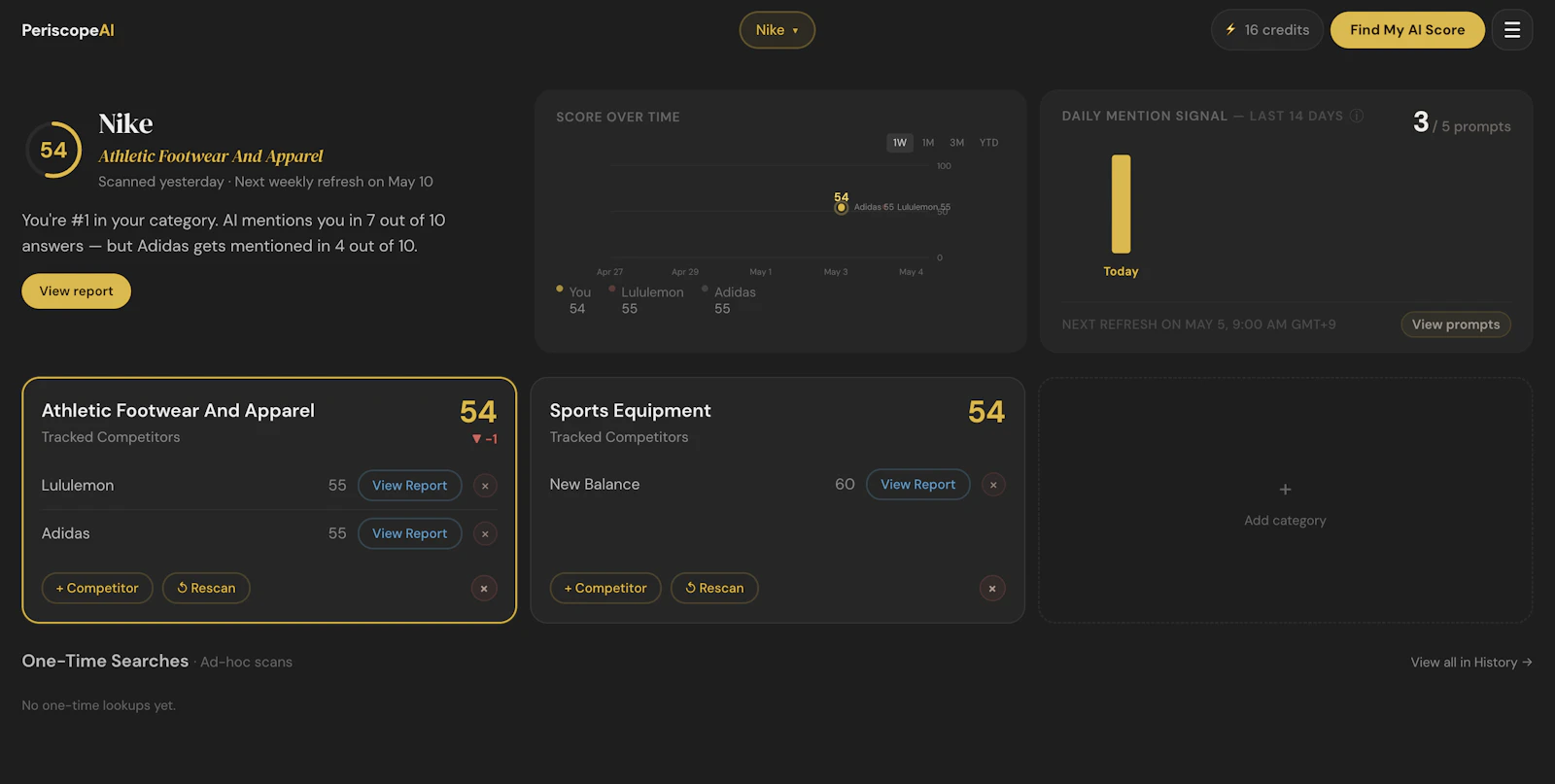The height and width of the screenshot is (784, 1555).
Task: Click the Lululemon legend entry
Action: [x=646, y=300]
